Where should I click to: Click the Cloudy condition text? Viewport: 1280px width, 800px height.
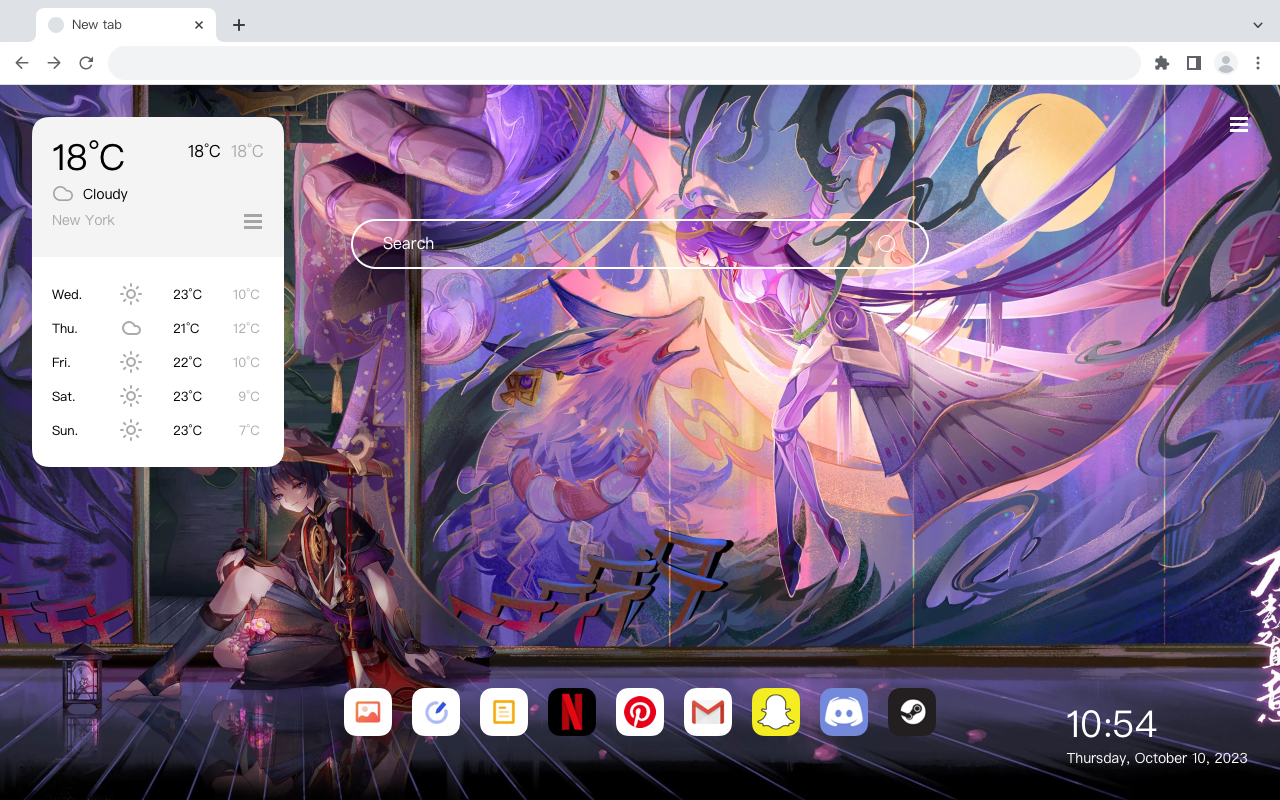[x=105, y=194]
